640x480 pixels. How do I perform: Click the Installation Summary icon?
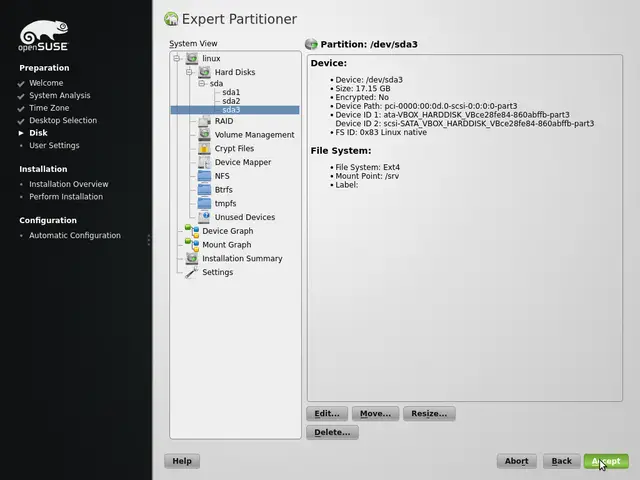click(192, 258)
